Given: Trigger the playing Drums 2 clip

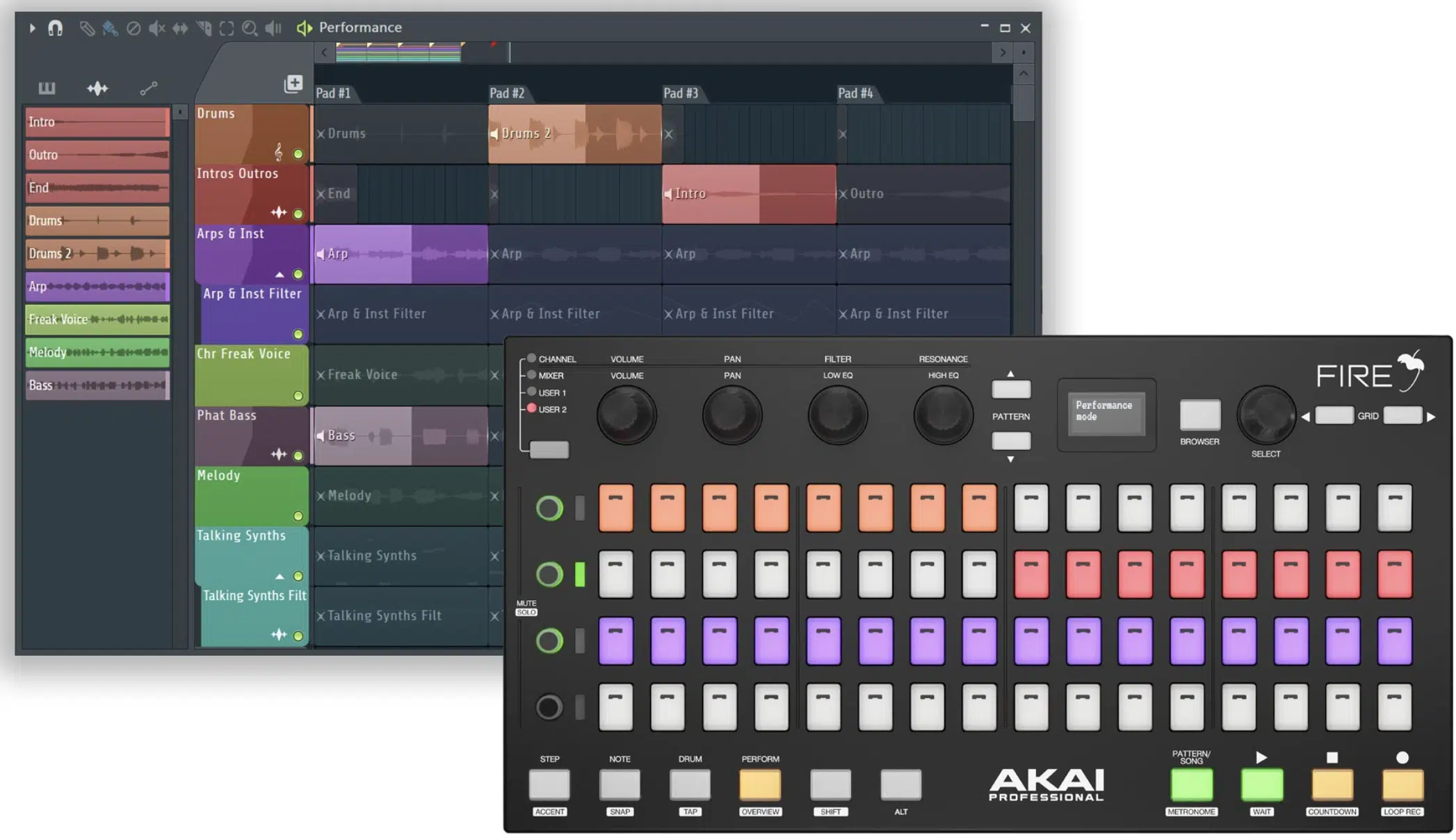Looking at the screenshot, I should click(575, 134).
